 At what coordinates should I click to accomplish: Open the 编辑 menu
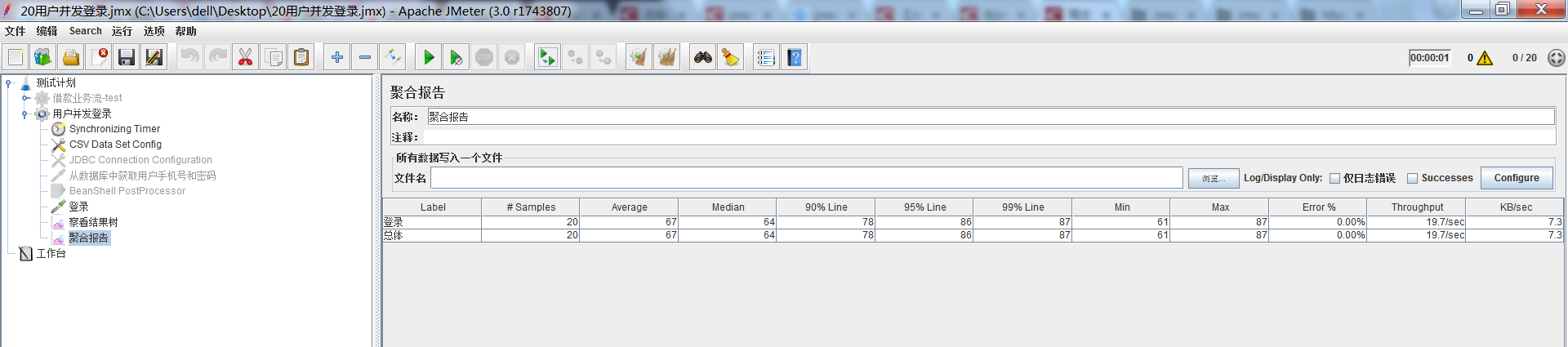click(x=47, y=31)
